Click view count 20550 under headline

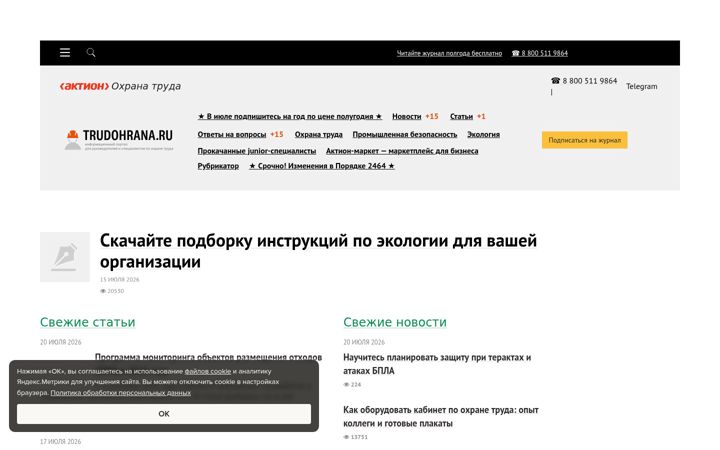tap(112, 291)
